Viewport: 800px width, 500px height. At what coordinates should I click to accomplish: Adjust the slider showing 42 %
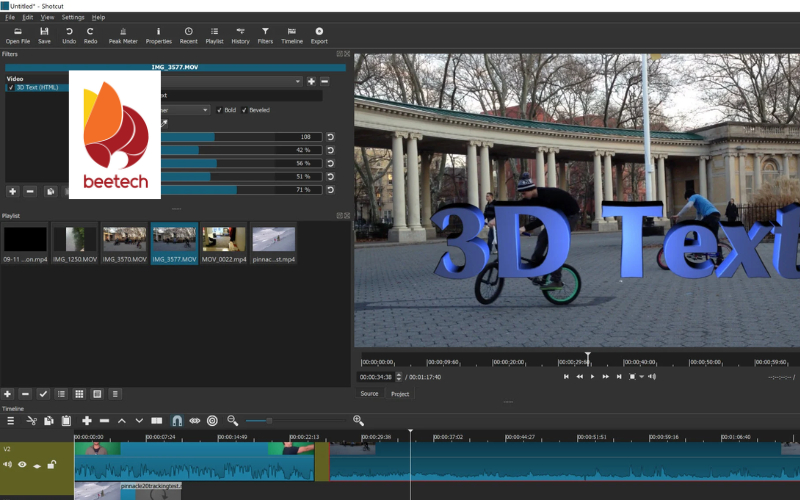pos(242,150)
